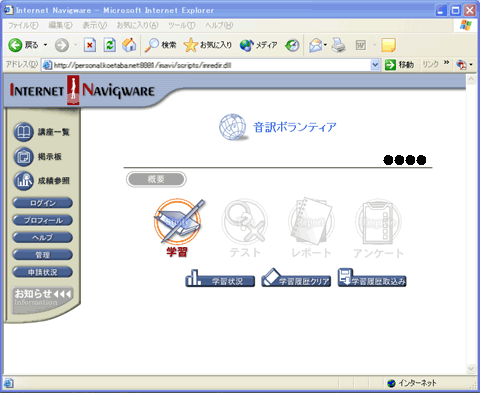Click the Profile (プロフィール) sidebar button
Image resolution: width=480 pixels, height=393 pixels.
[x=42, y=220]
